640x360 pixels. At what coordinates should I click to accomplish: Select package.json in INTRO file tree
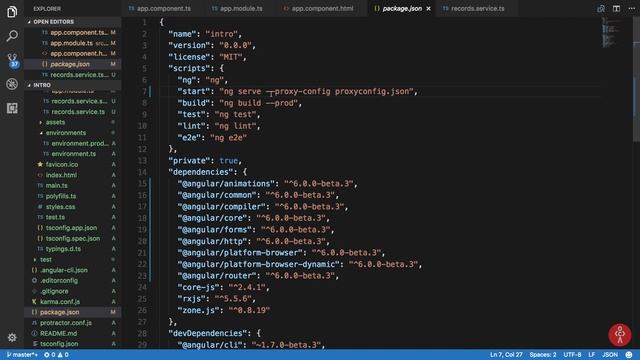[73, 312]
